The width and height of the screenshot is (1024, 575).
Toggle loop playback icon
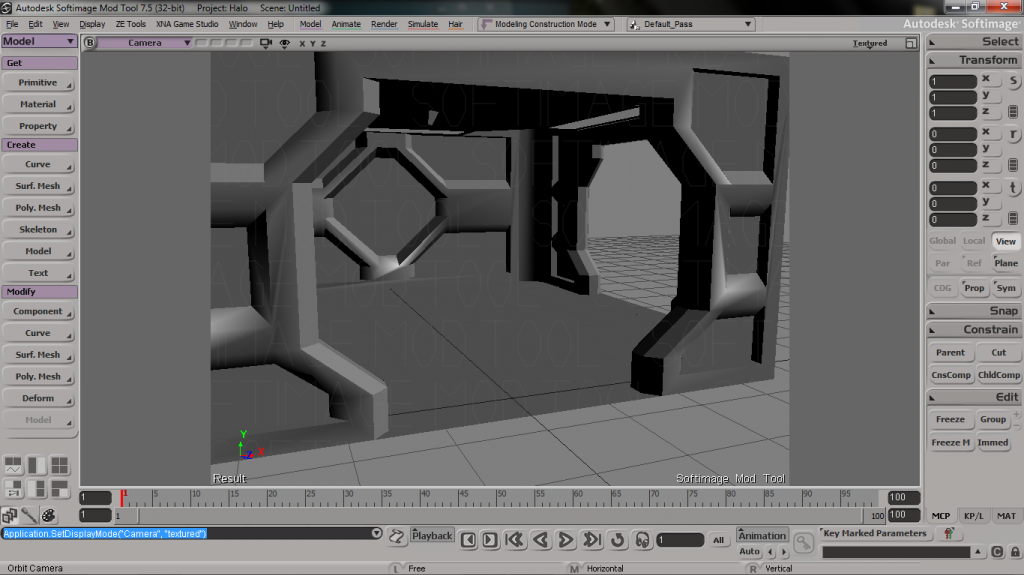coord(617,540)
